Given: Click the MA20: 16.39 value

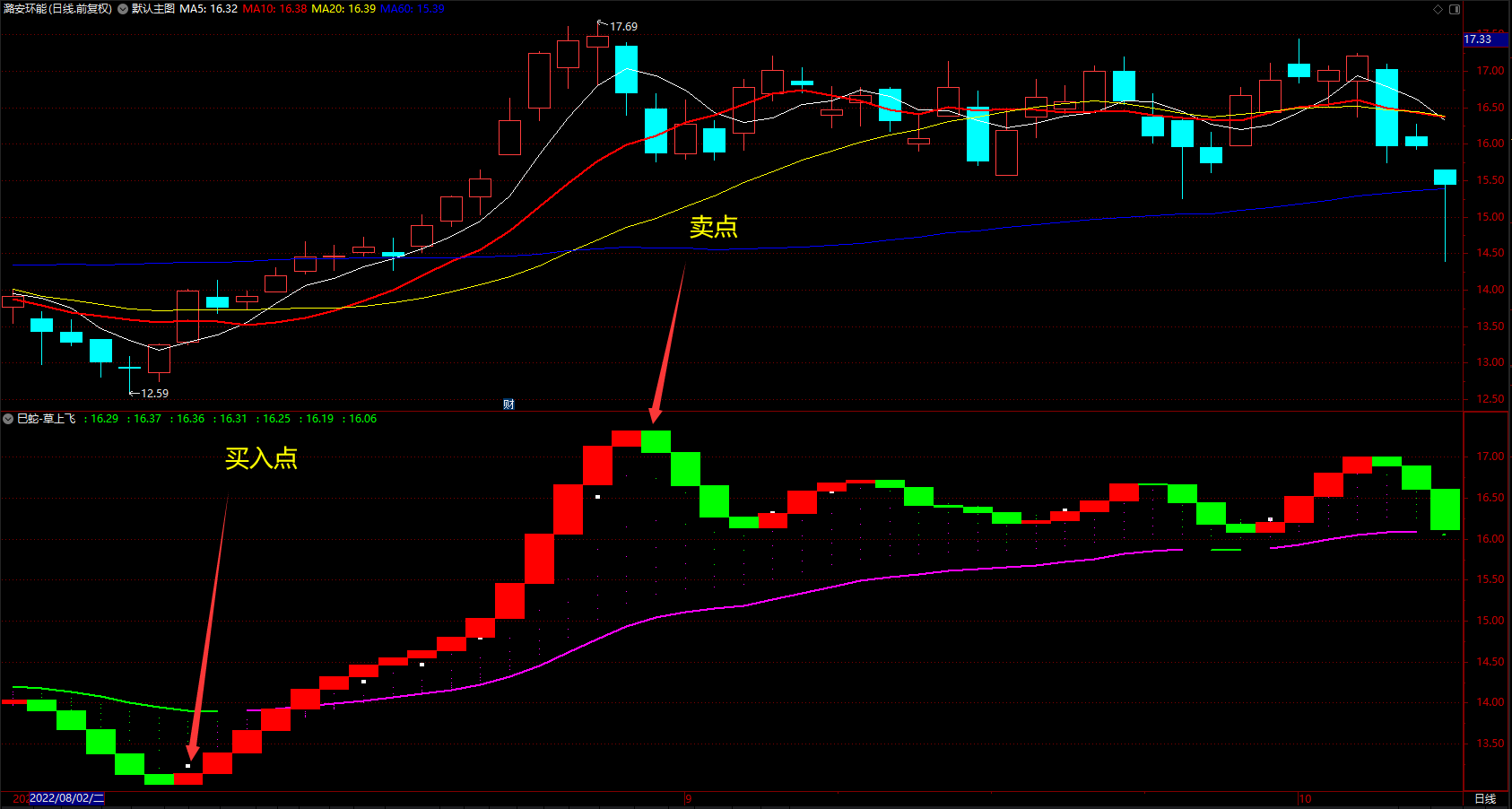Looking at the screenshot, I should pos(343,9).
